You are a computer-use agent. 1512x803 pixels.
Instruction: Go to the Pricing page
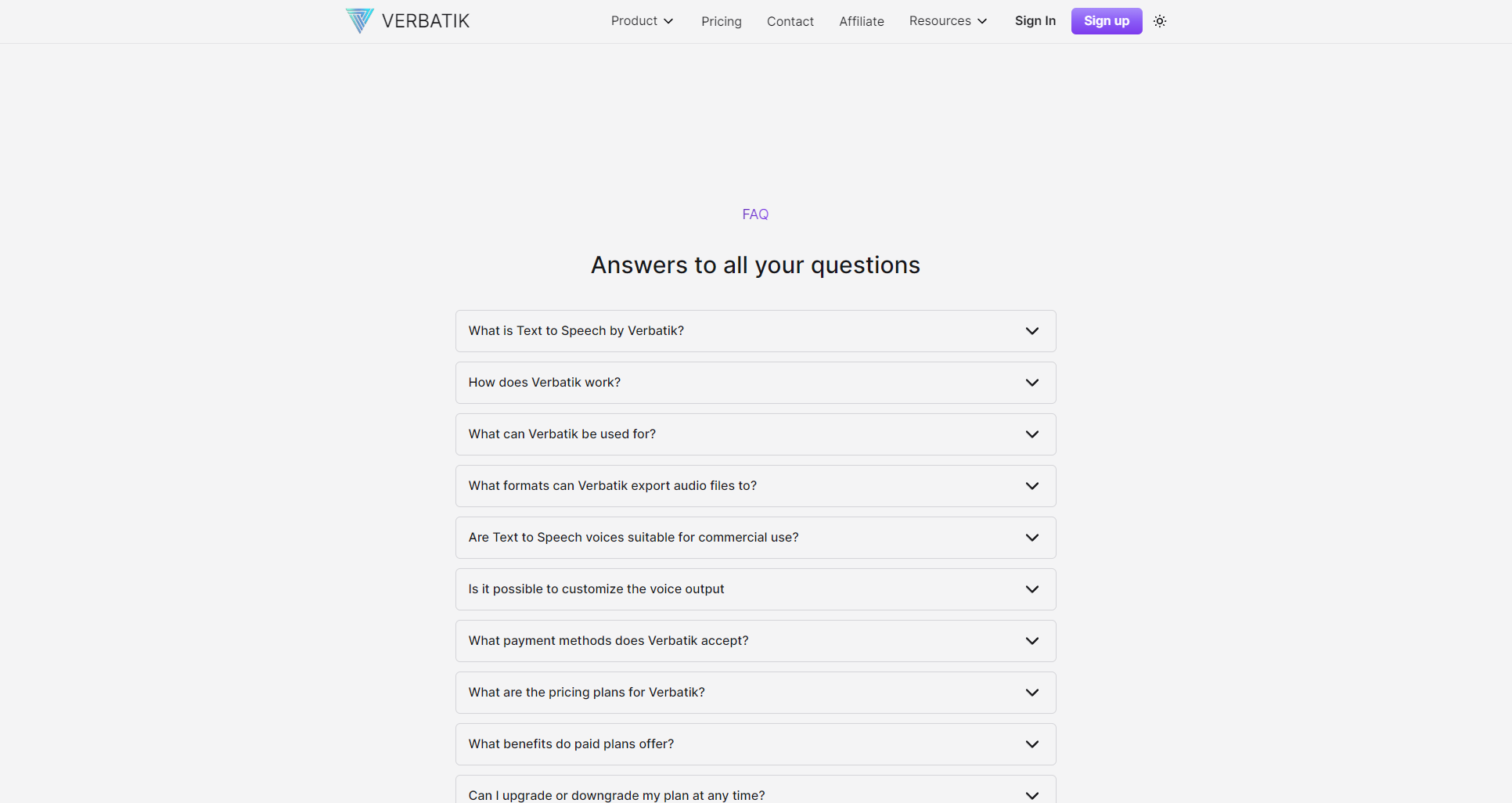coord(721,21)
